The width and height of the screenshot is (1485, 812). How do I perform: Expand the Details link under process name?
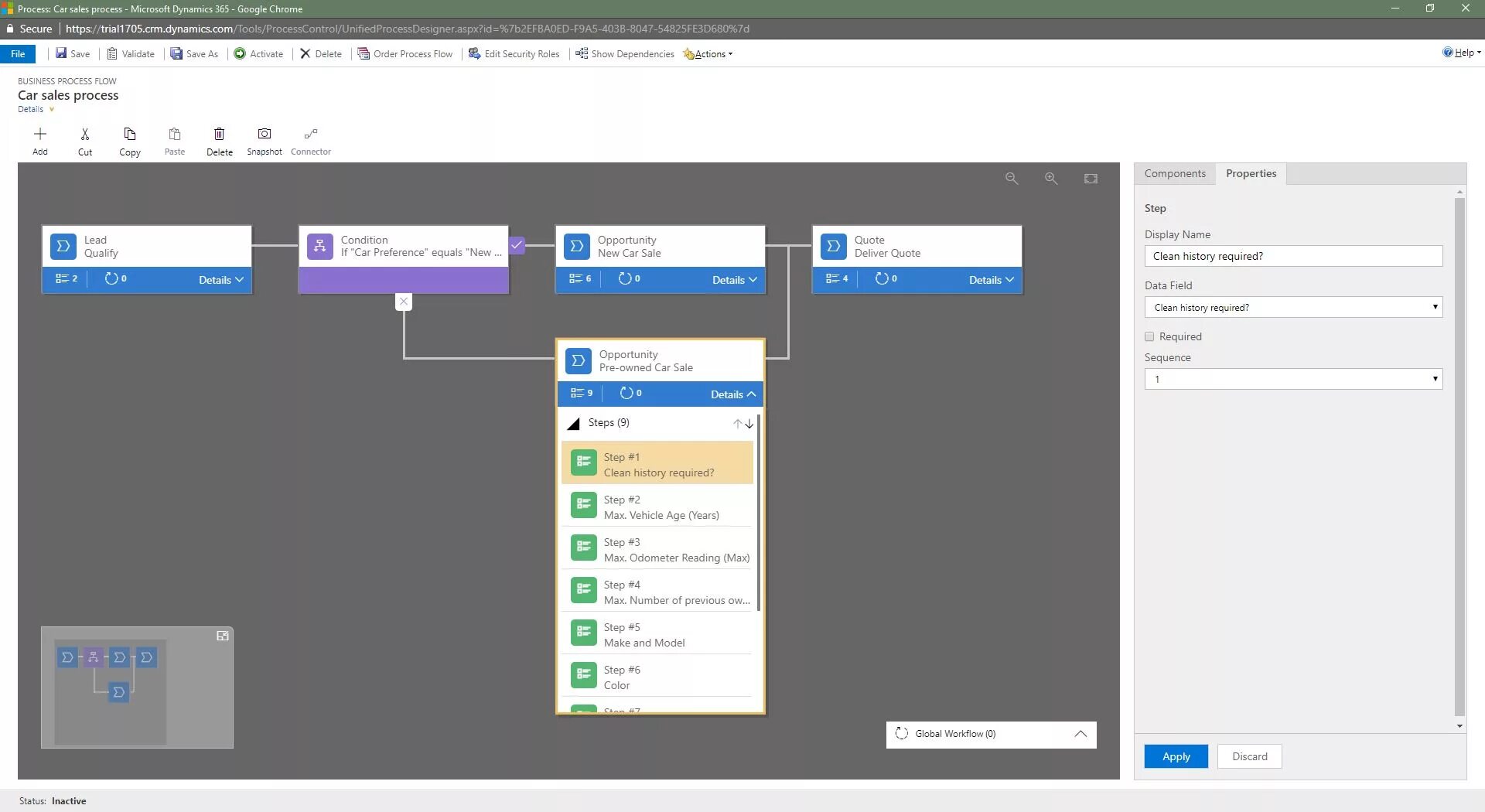tap(36, 109)
